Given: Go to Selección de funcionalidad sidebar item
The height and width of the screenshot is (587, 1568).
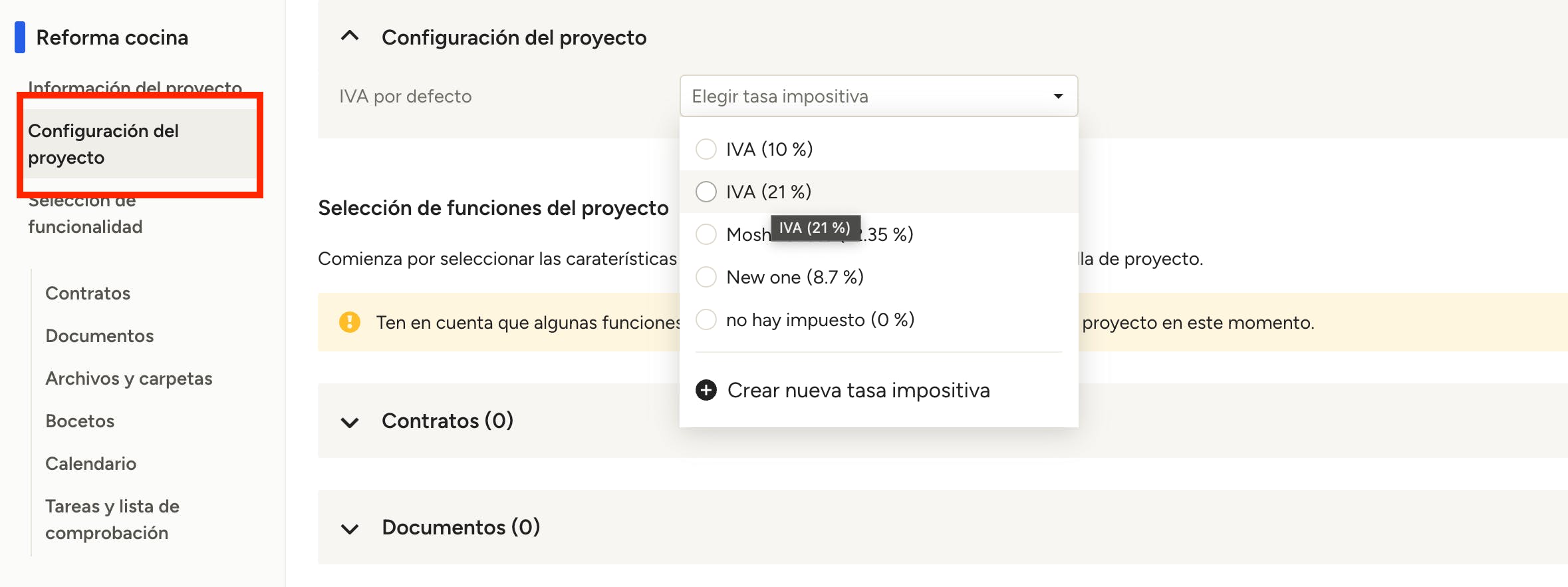Looking at the screenshot, I should [x=85, y=220].
